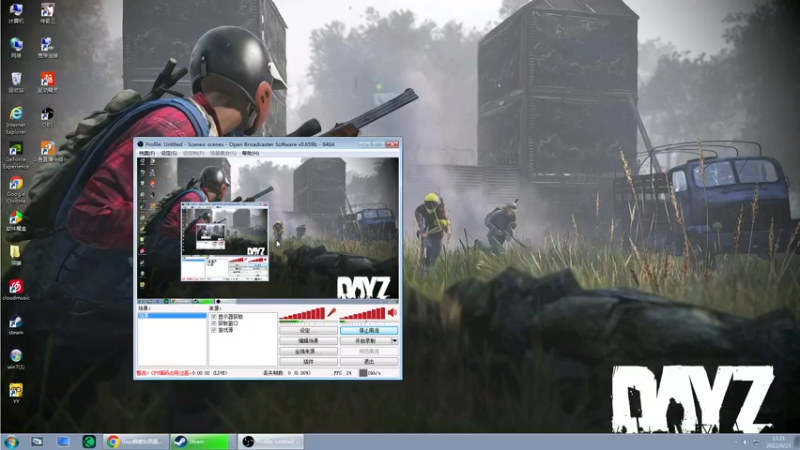Click the 设定 settings button
This screenshot has width=800, height=450.
point(308,331)
